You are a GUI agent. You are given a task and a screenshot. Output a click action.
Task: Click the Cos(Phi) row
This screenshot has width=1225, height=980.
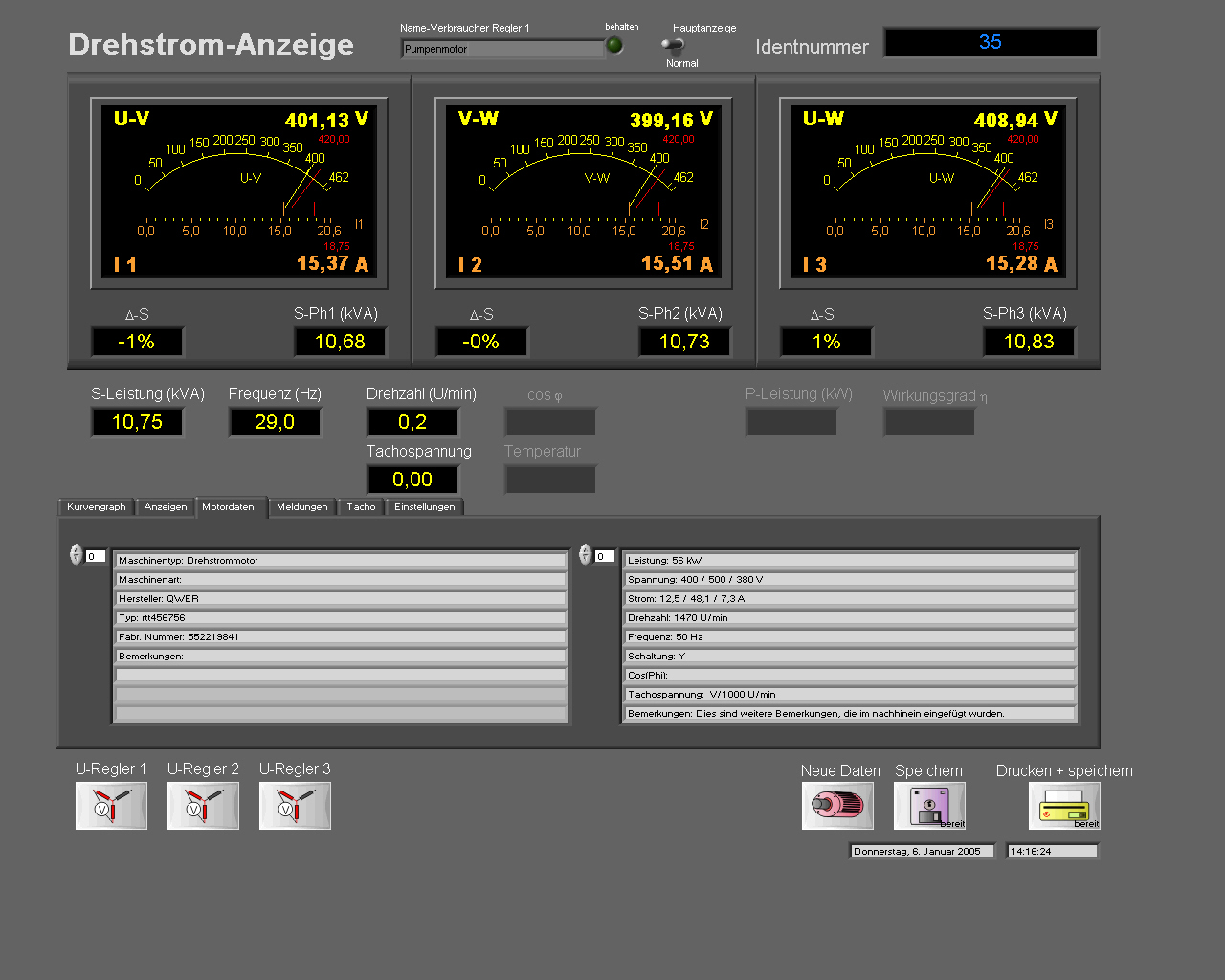(x=850, y=676)
